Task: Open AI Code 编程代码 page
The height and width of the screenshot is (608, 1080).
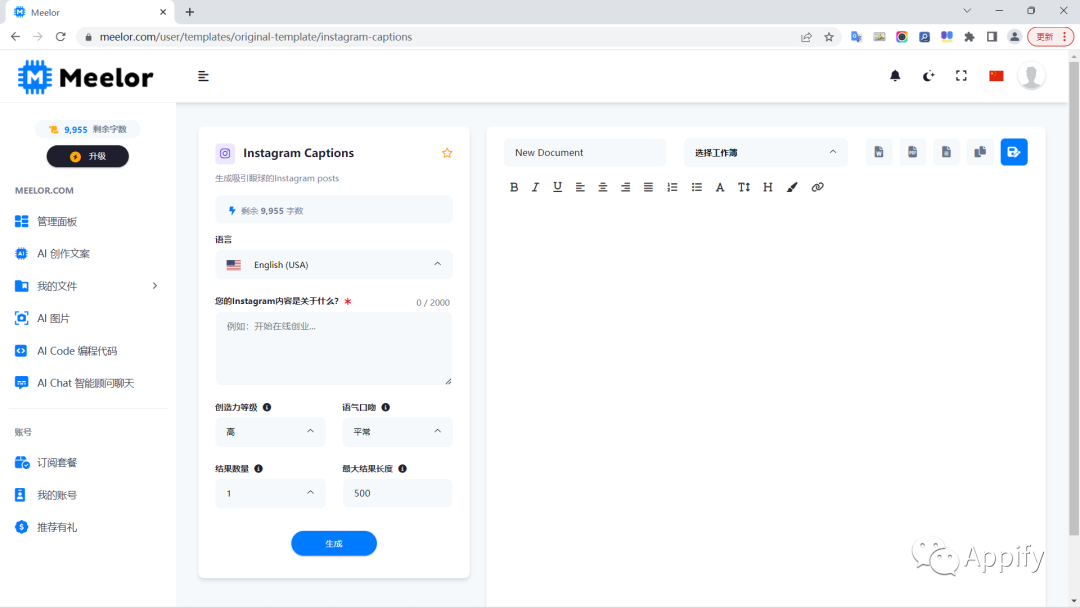Action: point(65,350)
